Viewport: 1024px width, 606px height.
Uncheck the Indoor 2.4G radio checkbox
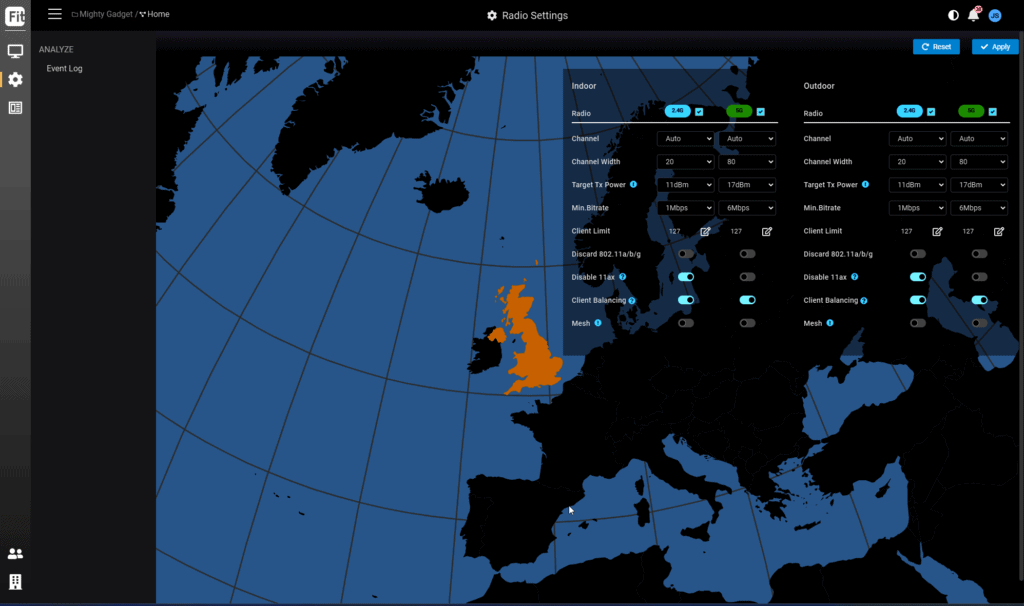(699, 111)
